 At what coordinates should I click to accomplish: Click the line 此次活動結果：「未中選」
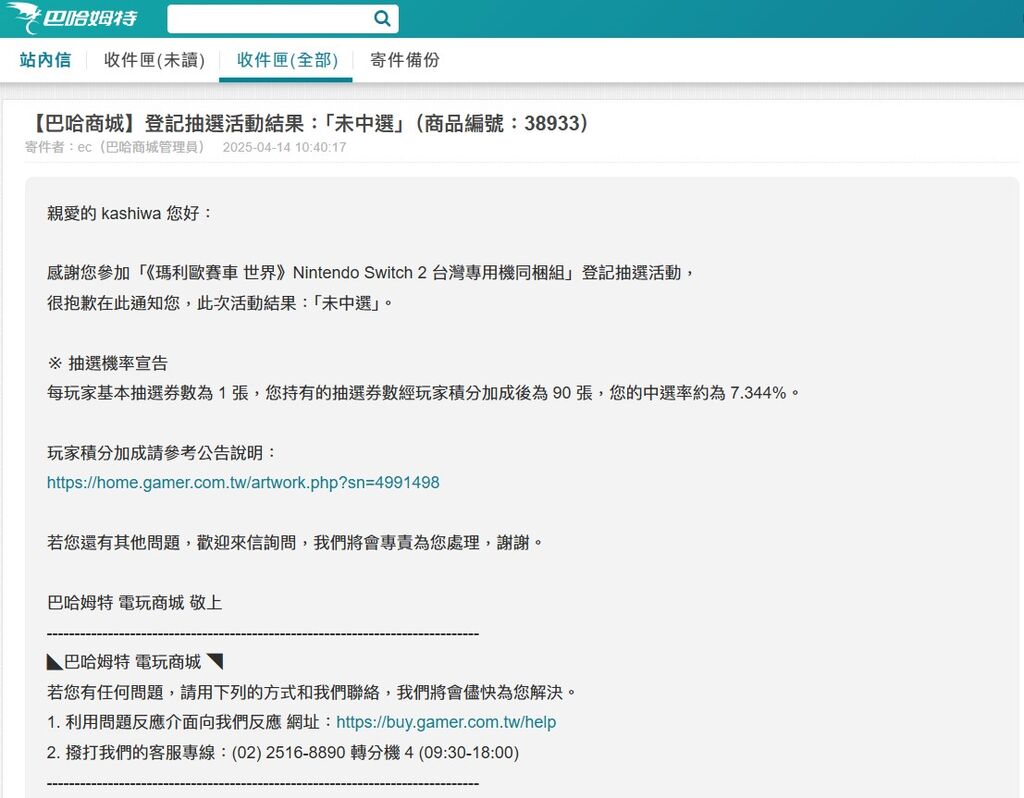(x=219, y=303)
